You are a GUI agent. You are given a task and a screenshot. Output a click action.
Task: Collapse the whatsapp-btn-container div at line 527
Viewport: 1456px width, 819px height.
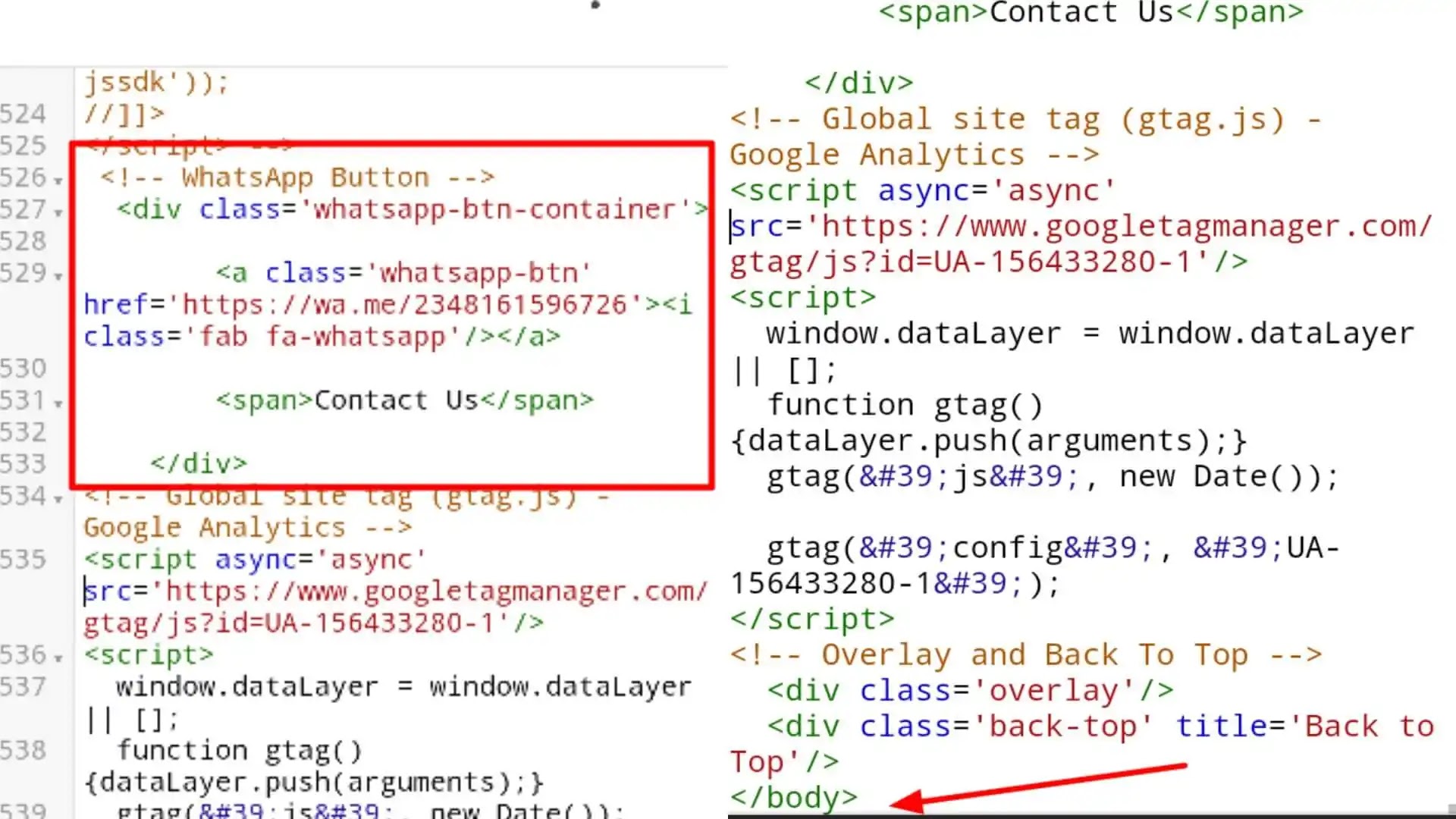click(58, 212)
